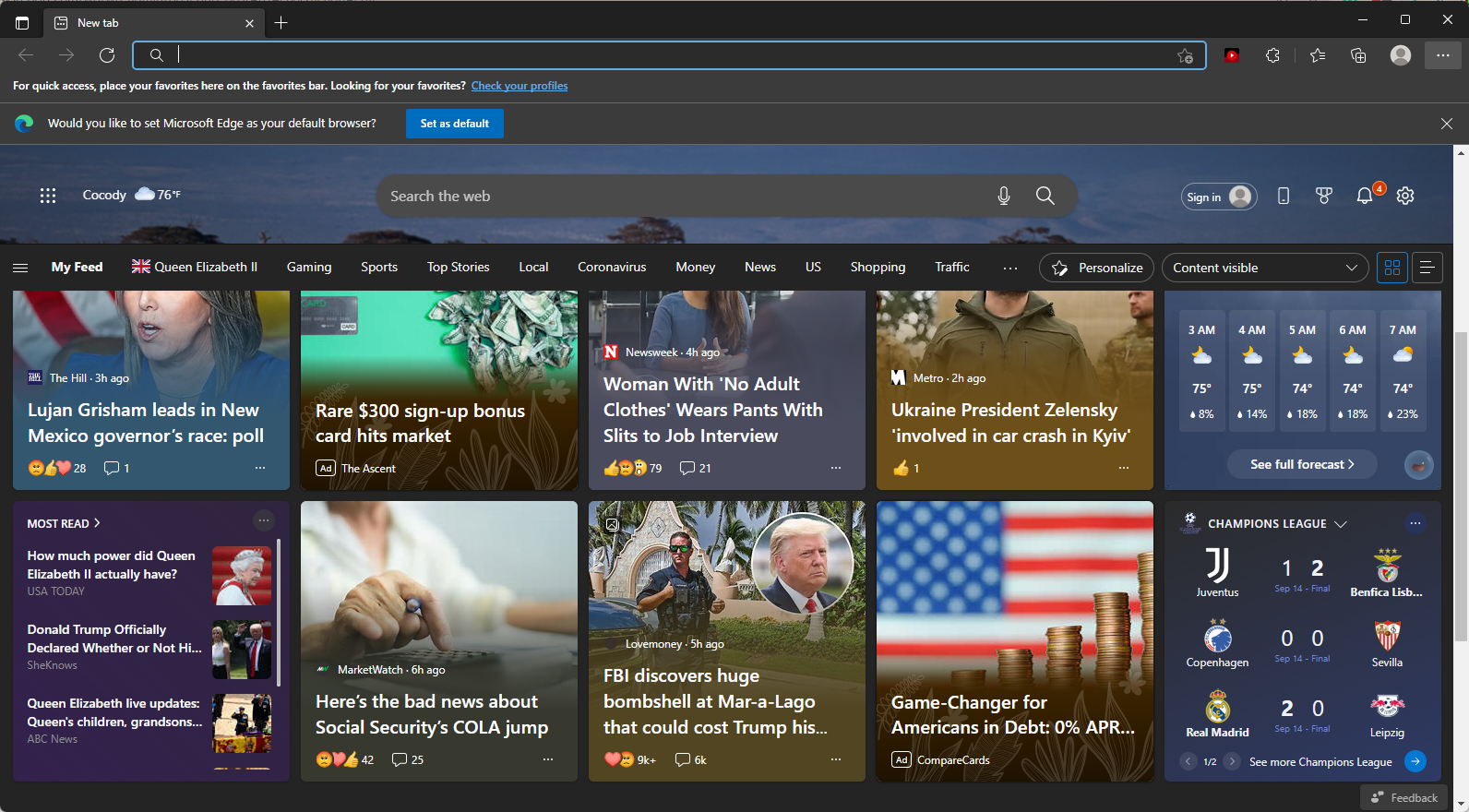Open a new tab with plus button
The image size is (1469, 812).
tap(281, 23)
